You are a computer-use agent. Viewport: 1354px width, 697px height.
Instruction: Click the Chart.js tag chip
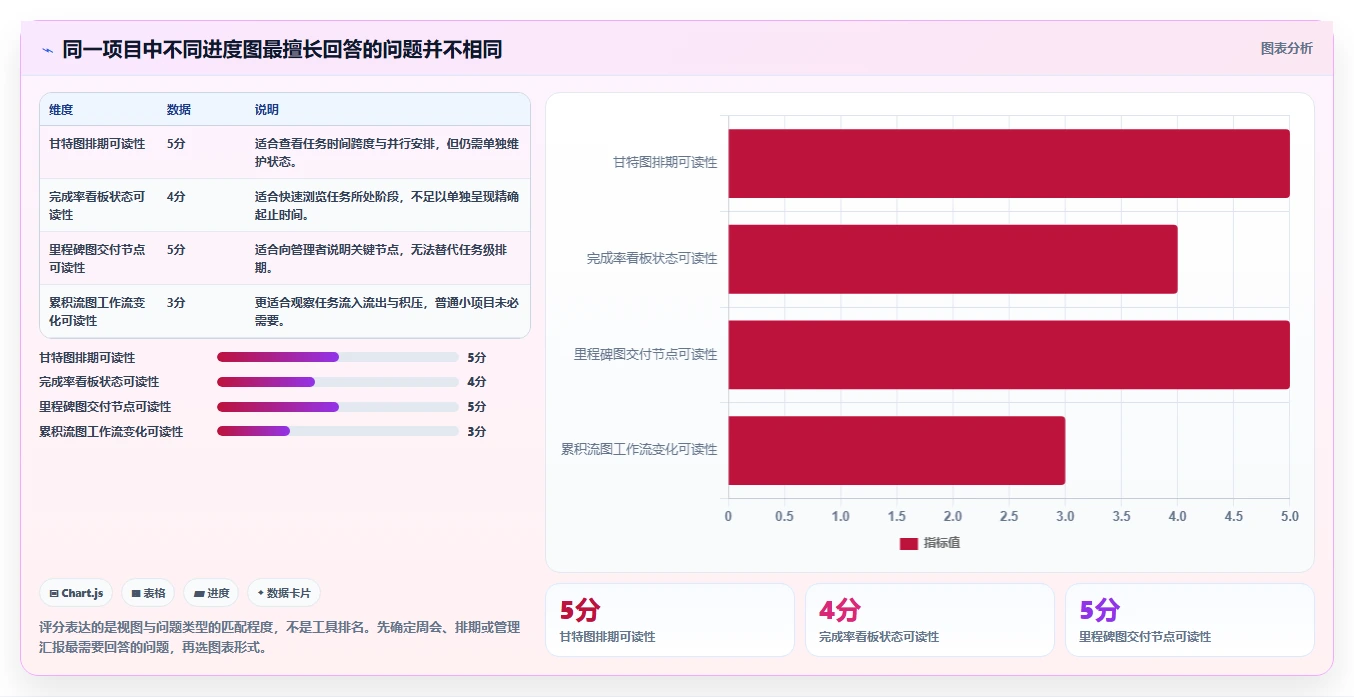(77, 593)
